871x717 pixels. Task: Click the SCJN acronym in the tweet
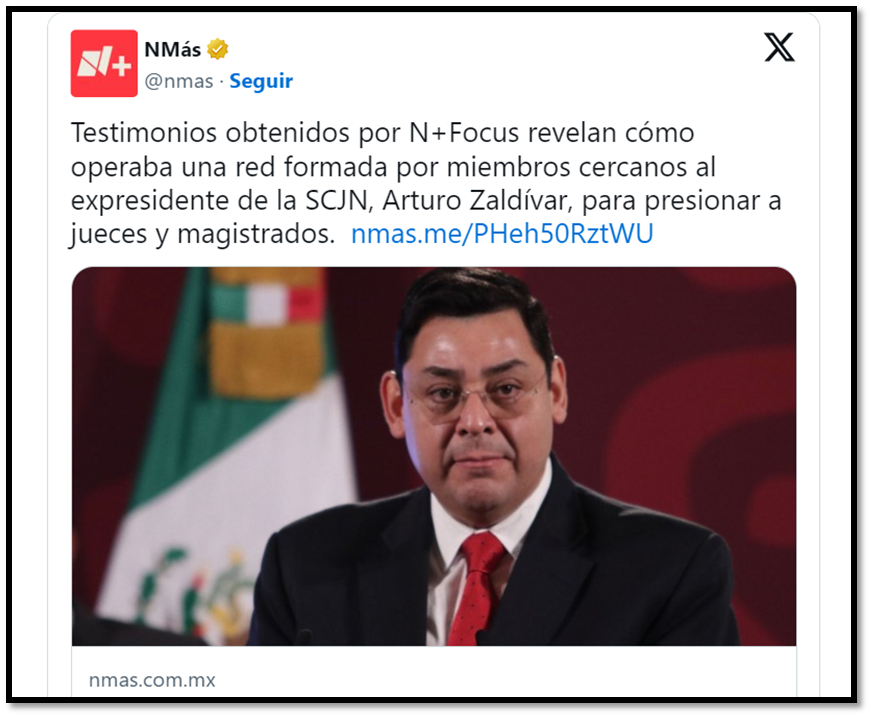337,200
